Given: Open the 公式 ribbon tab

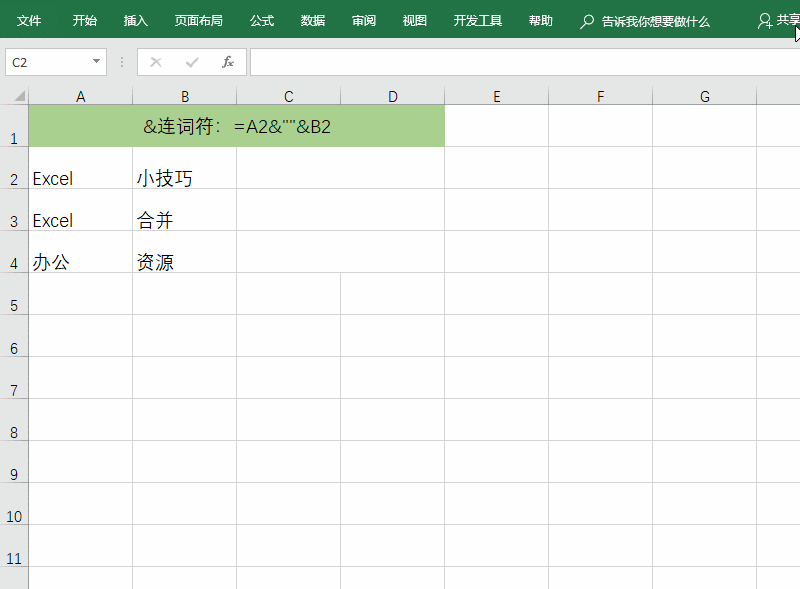Looking at the screenshot, I should pos(262,20).
